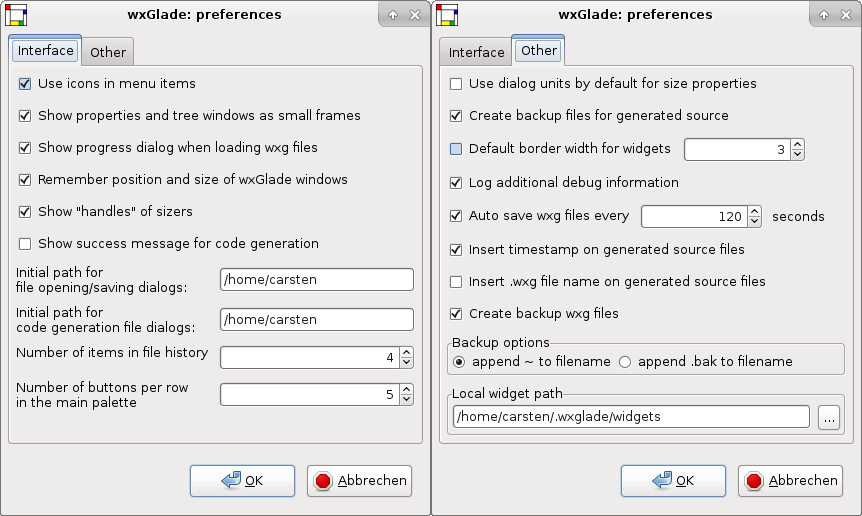This screenshot has height=516, width=862.
Task: Increase auto save seconds value
Action: pos(755,211)
